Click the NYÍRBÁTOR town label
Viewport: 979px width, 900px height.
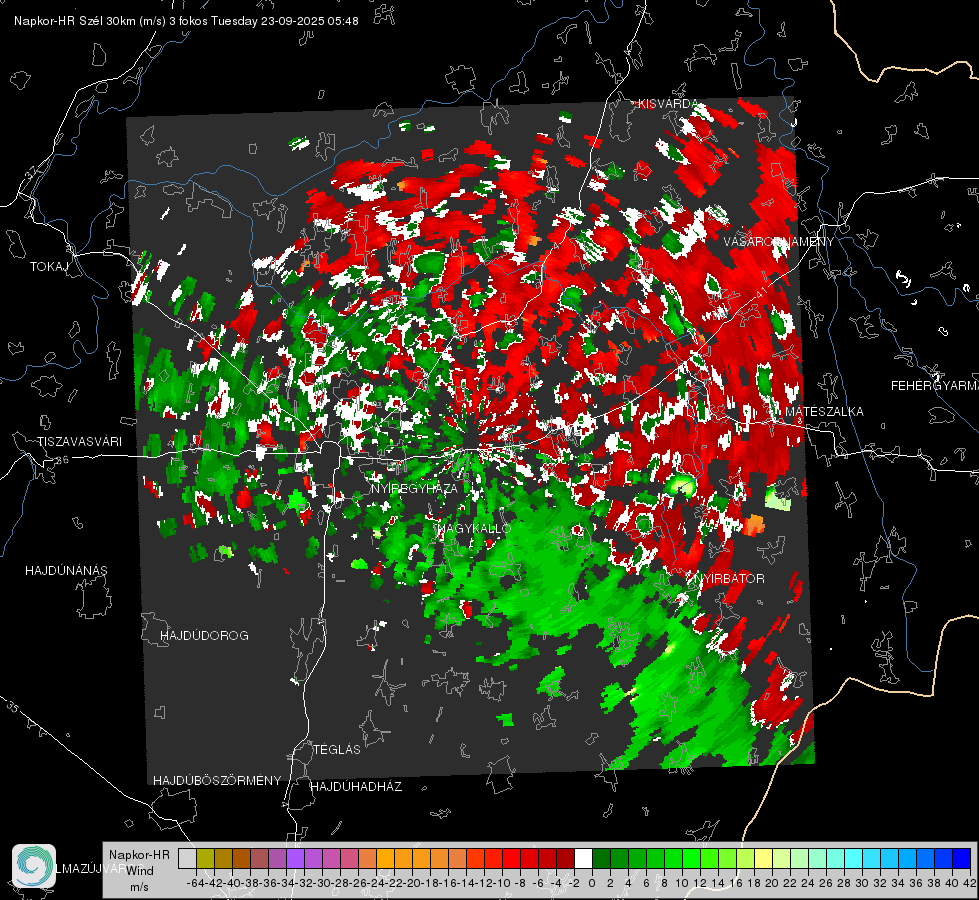coord(728,578)
